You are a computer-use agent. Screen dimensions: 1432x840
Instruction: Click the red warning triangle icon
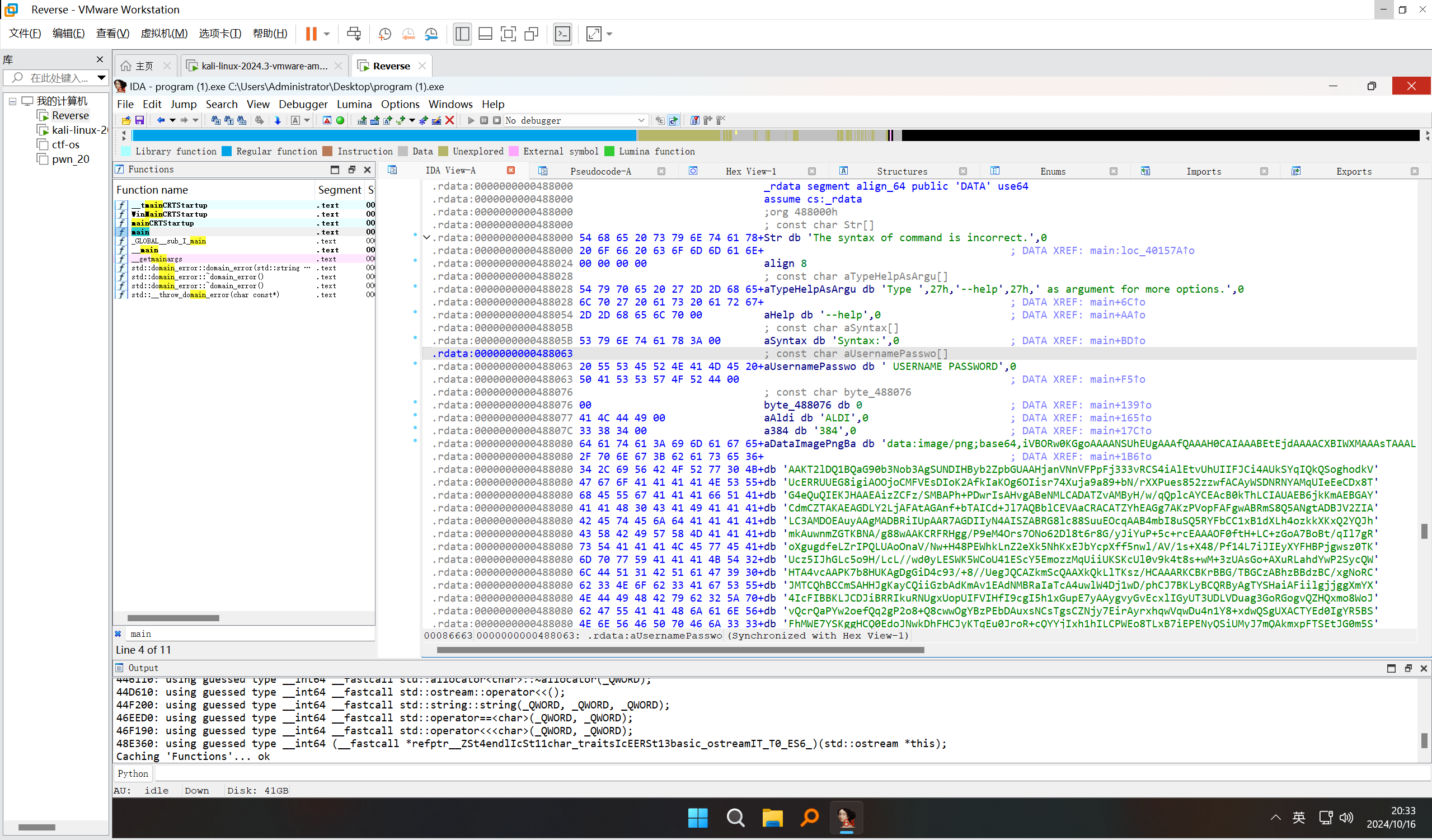(327, 120)
